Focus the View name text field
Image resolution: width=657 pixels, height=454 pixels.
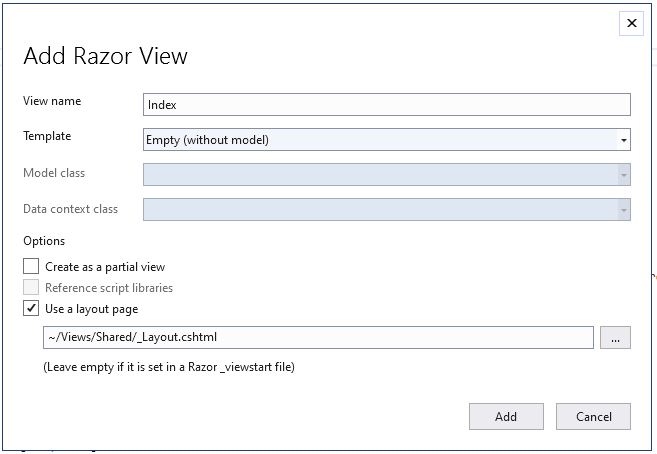[x=386, y=104]
